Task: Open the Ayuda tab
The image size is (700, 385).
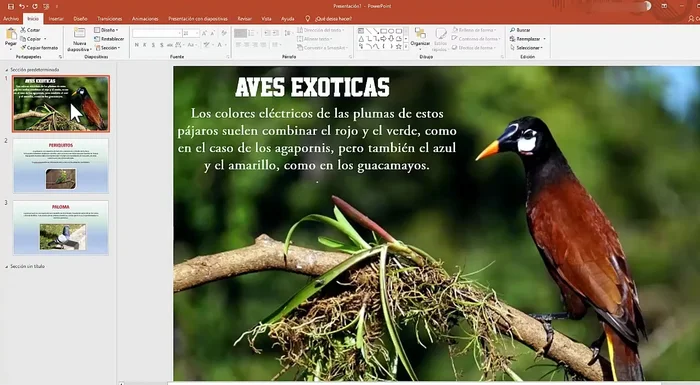Action: (288, 19)
